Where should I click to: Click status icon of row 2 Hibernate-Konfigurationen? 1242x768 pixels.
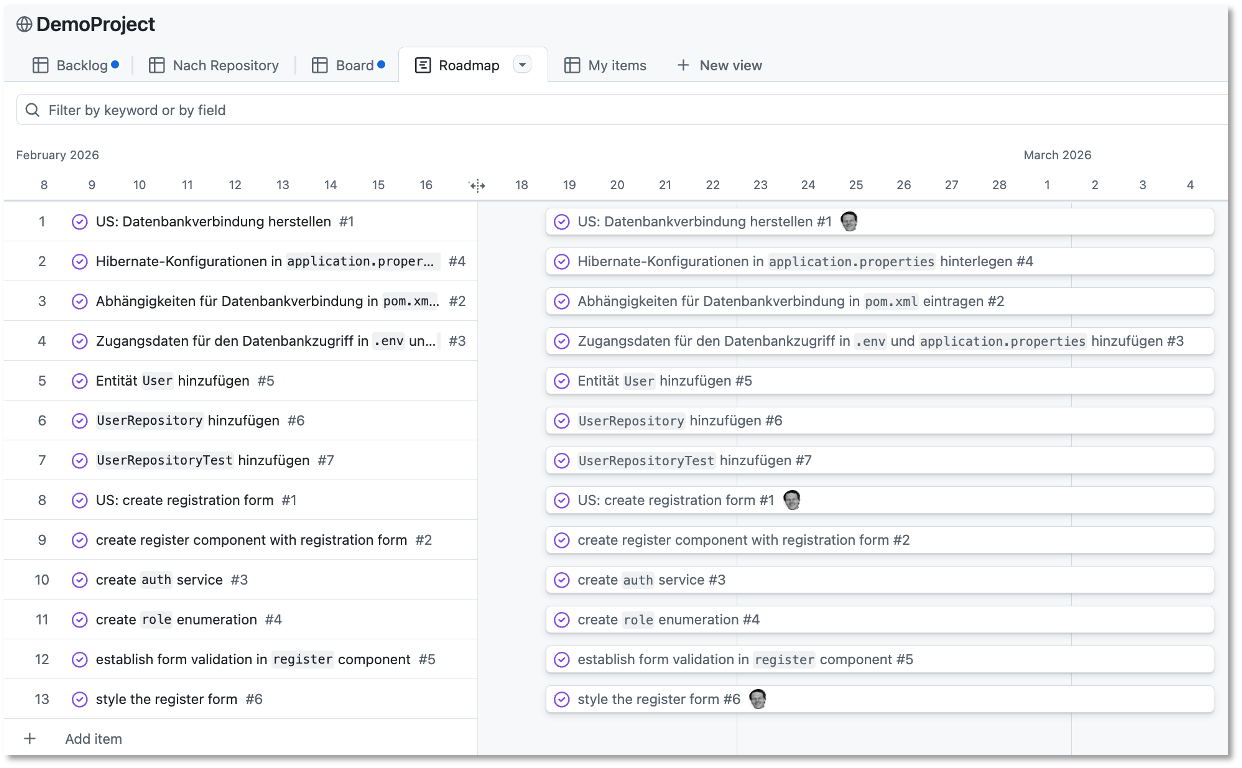click(x=80, y=262)
